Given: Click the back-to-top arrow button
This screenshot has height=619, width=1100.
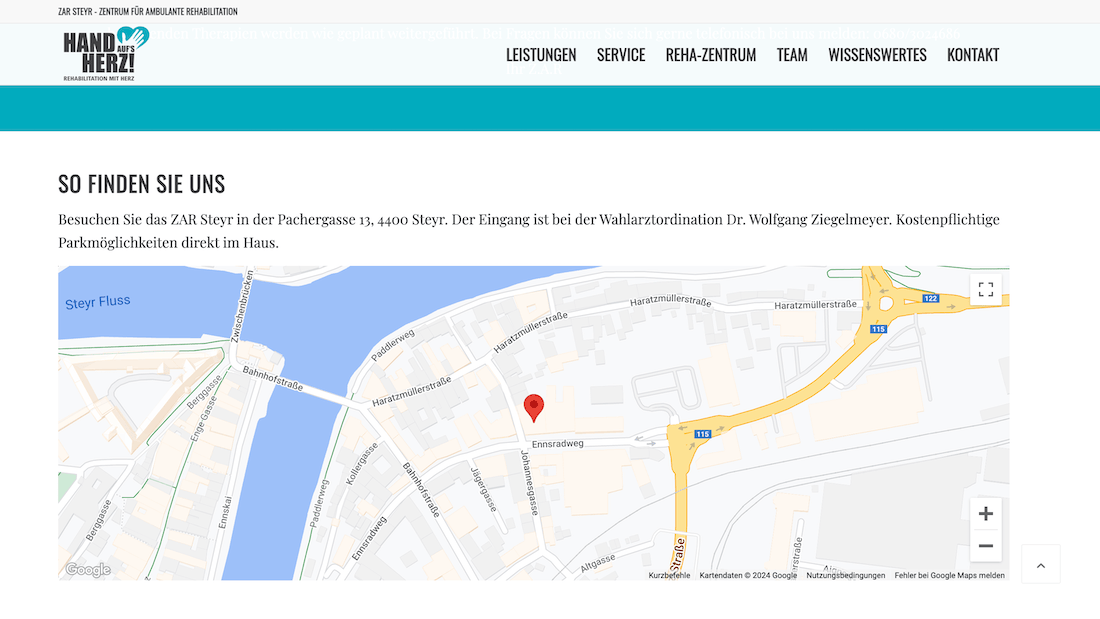Looking at the screenshot, I should coord(1040,564).
